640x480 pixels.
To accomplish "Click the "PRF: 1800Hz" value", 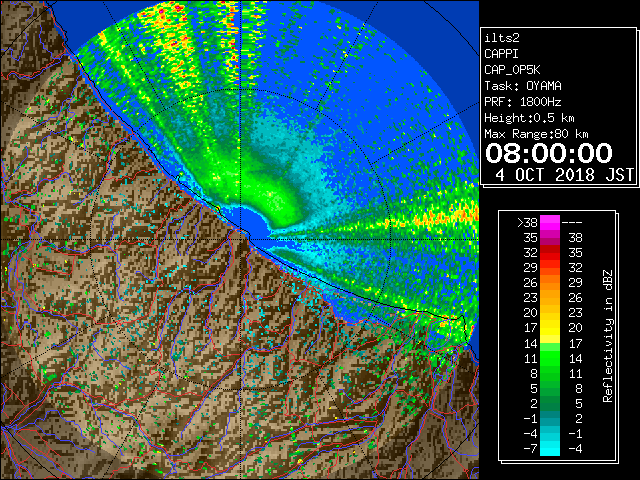I will pos(523,102).
